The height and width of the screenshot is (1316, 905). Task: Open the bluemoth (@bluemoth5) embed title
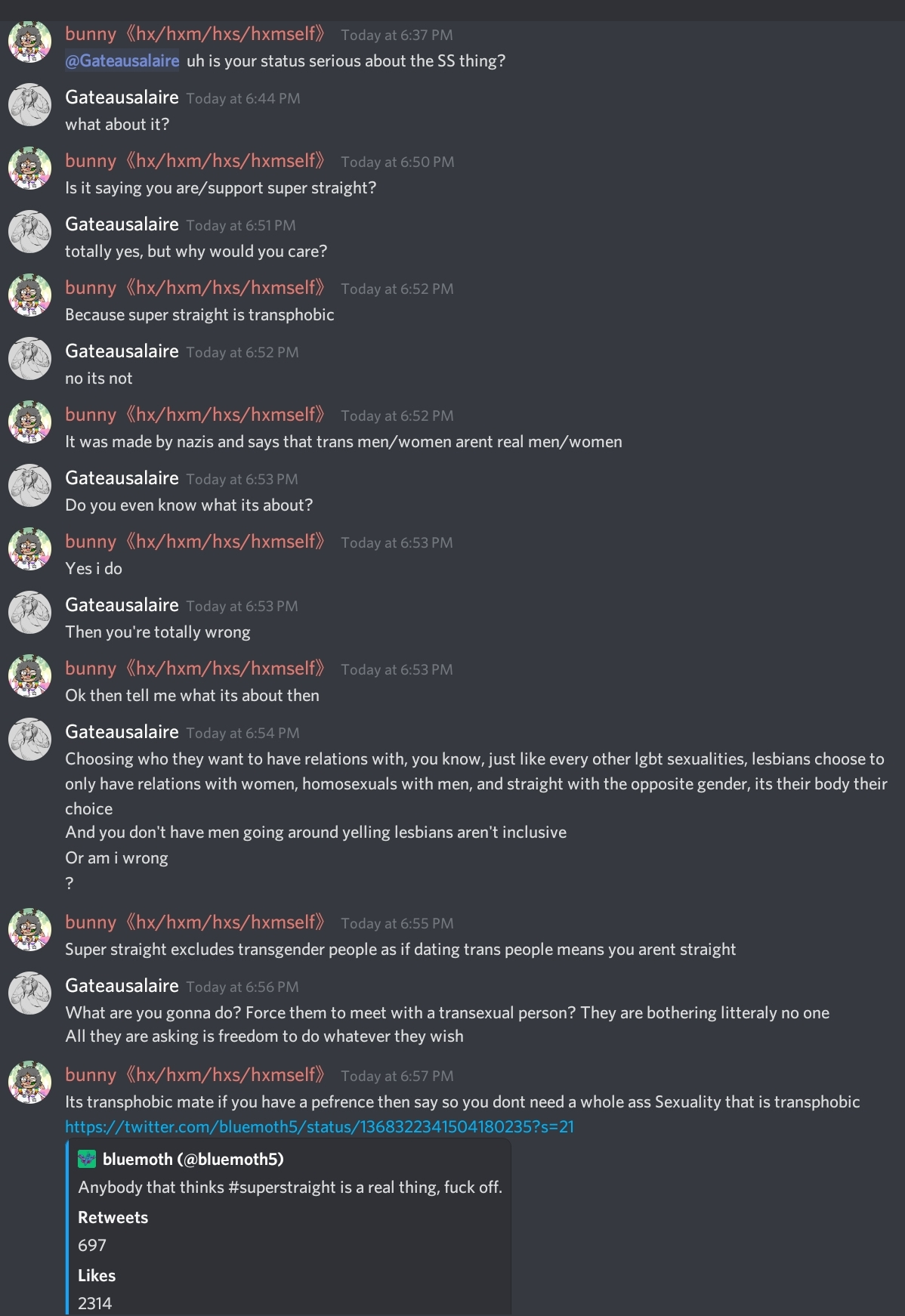[193, 1159]
